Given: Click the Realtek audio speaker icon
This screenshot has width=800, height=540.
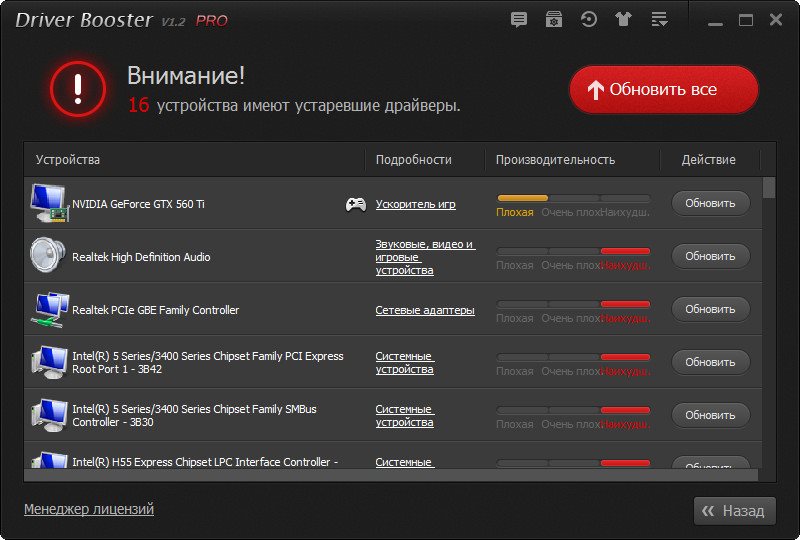Looking at the screenshot, I should coord(47,255).
